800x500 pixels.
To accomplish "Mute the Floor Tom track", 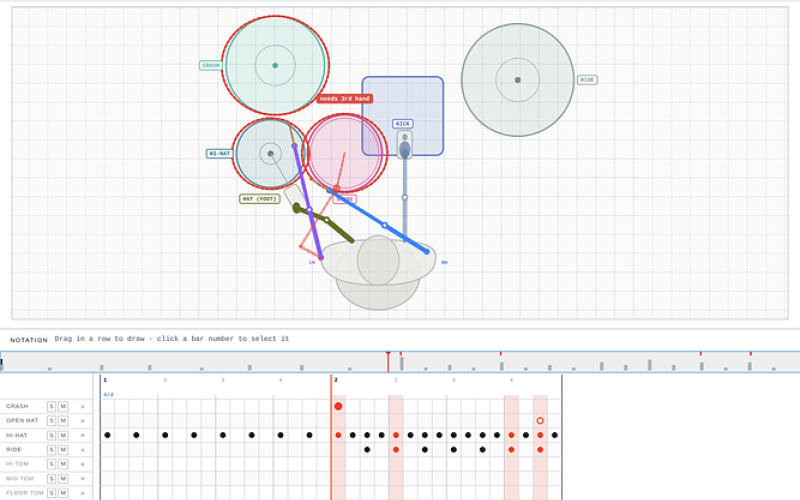I will (63, 493).
